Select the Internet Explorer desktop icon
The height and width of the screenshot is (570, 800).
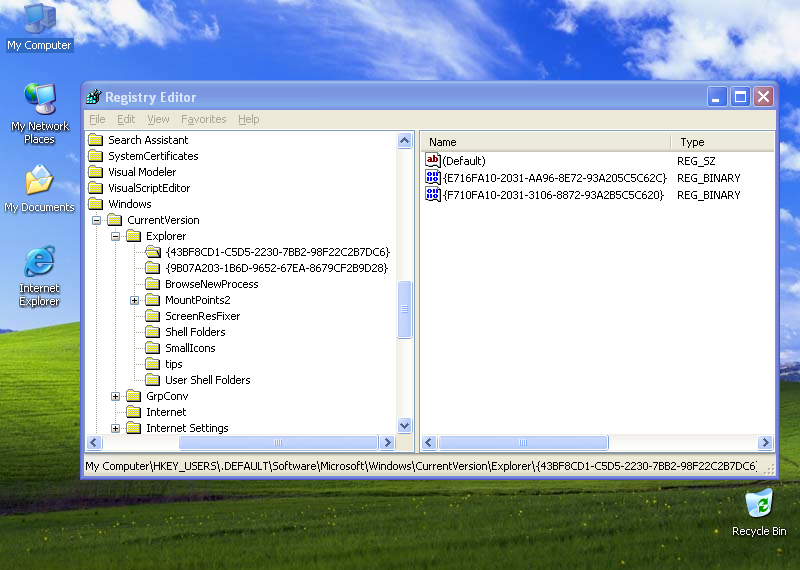pos(39,276)
